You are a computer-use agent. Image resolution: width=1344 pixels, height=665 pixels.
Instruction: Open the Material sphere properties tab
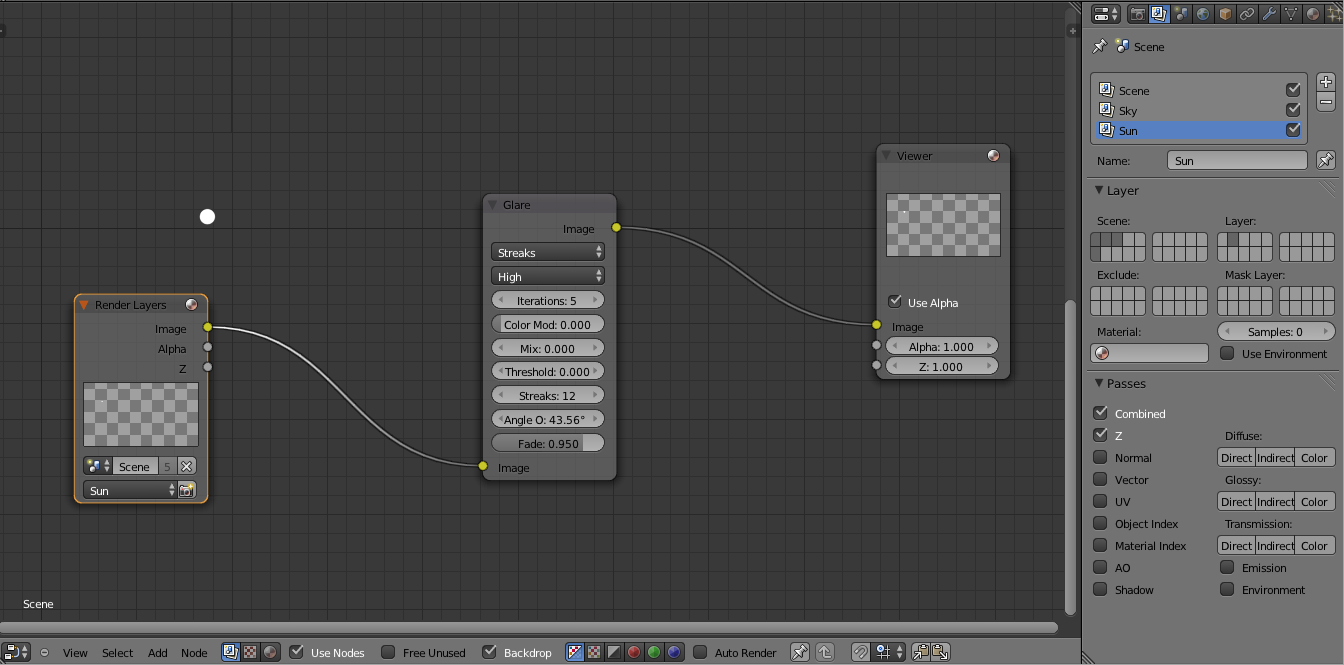coord(1313,14)
